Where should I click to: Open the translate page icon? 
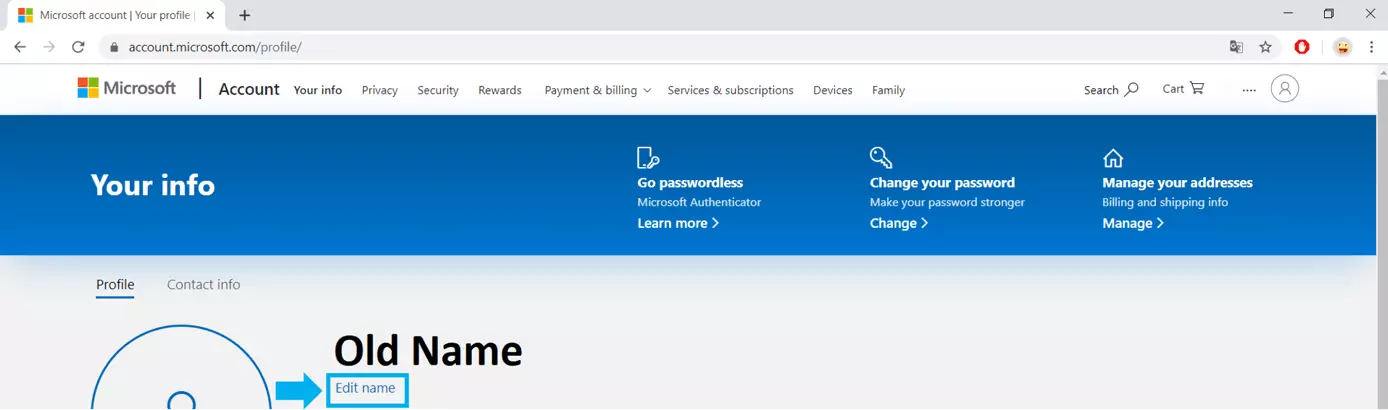[x=1237, y=47]
